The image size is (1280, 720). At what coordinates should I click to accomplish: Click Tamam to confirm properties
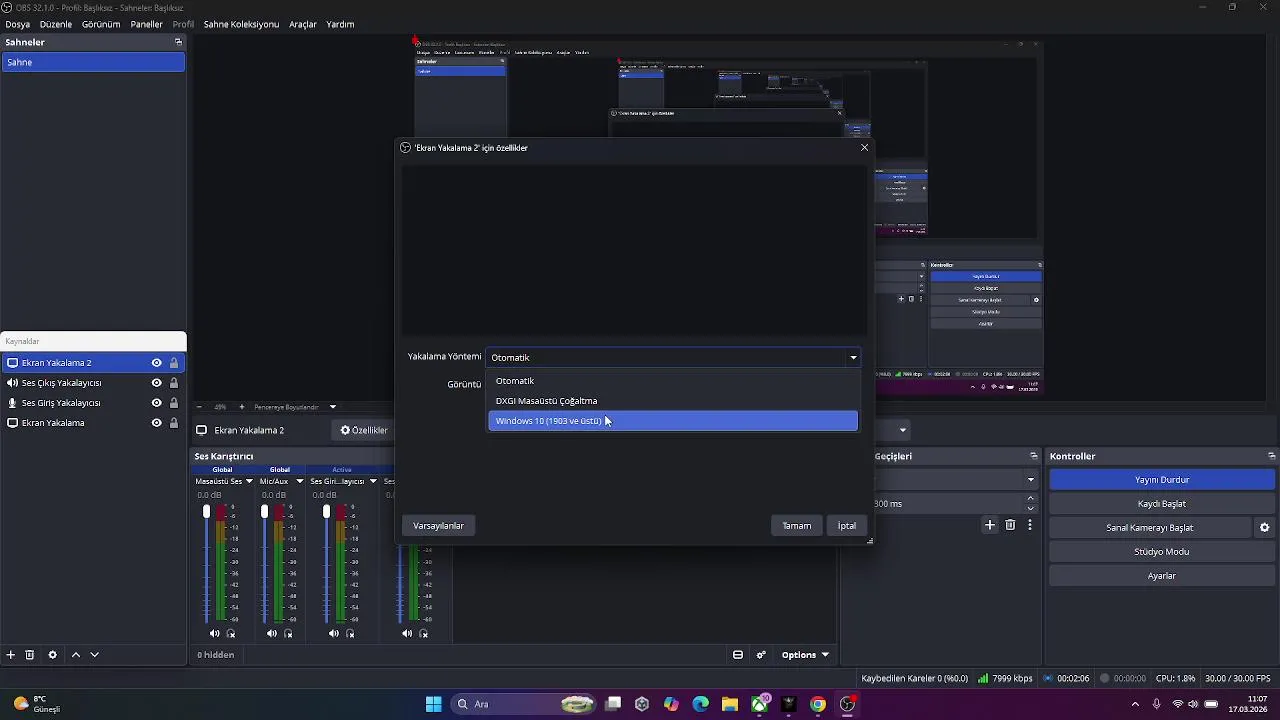(797, 526)
